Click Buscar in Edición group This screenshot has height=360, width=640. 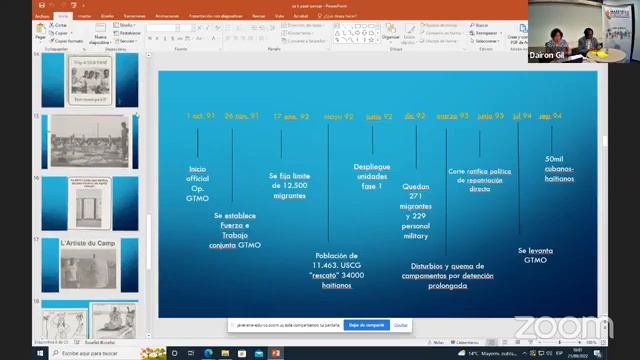click(x=479, y=25)
